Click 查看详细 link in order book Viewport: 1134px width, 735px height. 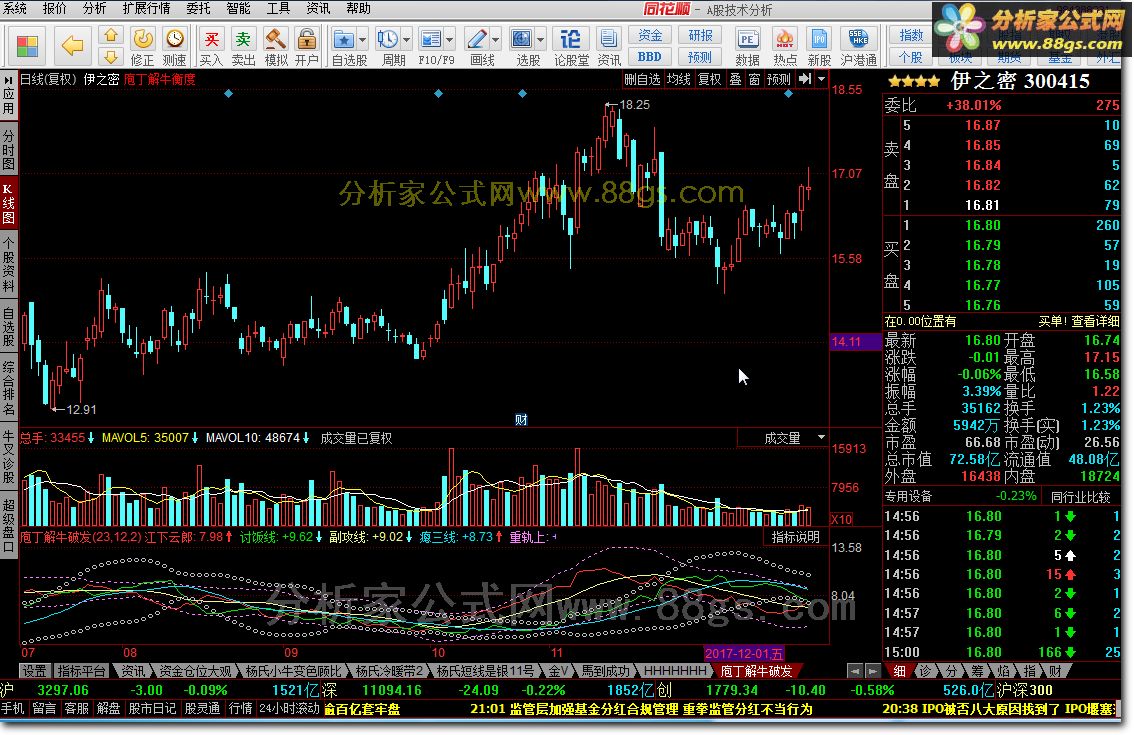(x=1096, y=321)
